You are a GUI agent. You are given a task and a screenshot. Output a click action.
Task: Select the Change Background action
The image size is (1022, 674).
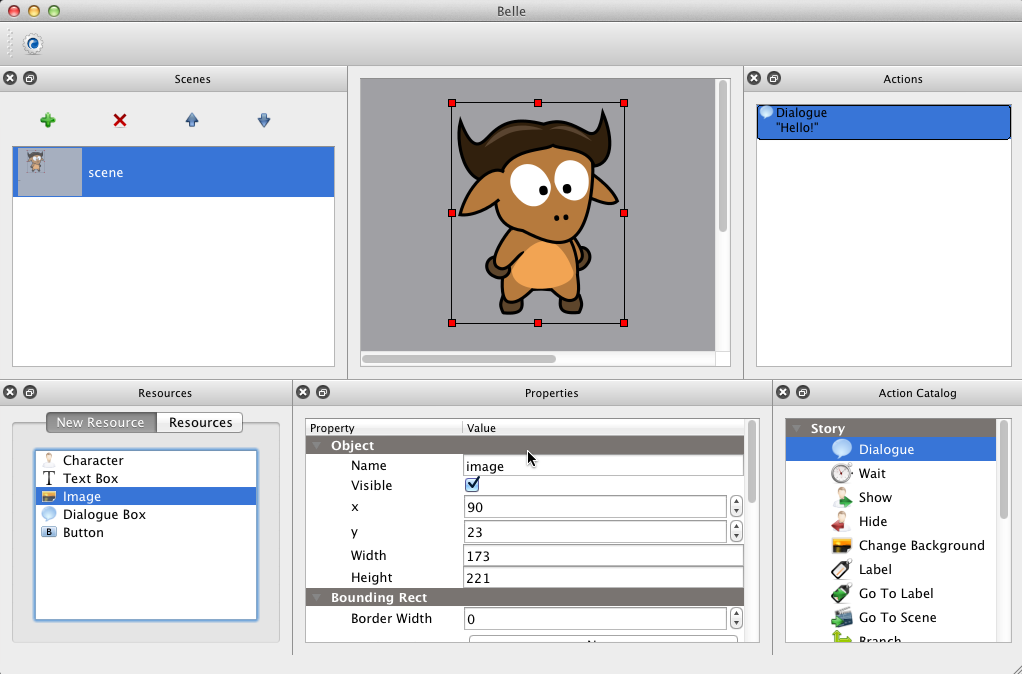pyautogui.click(x=920, y=545)
